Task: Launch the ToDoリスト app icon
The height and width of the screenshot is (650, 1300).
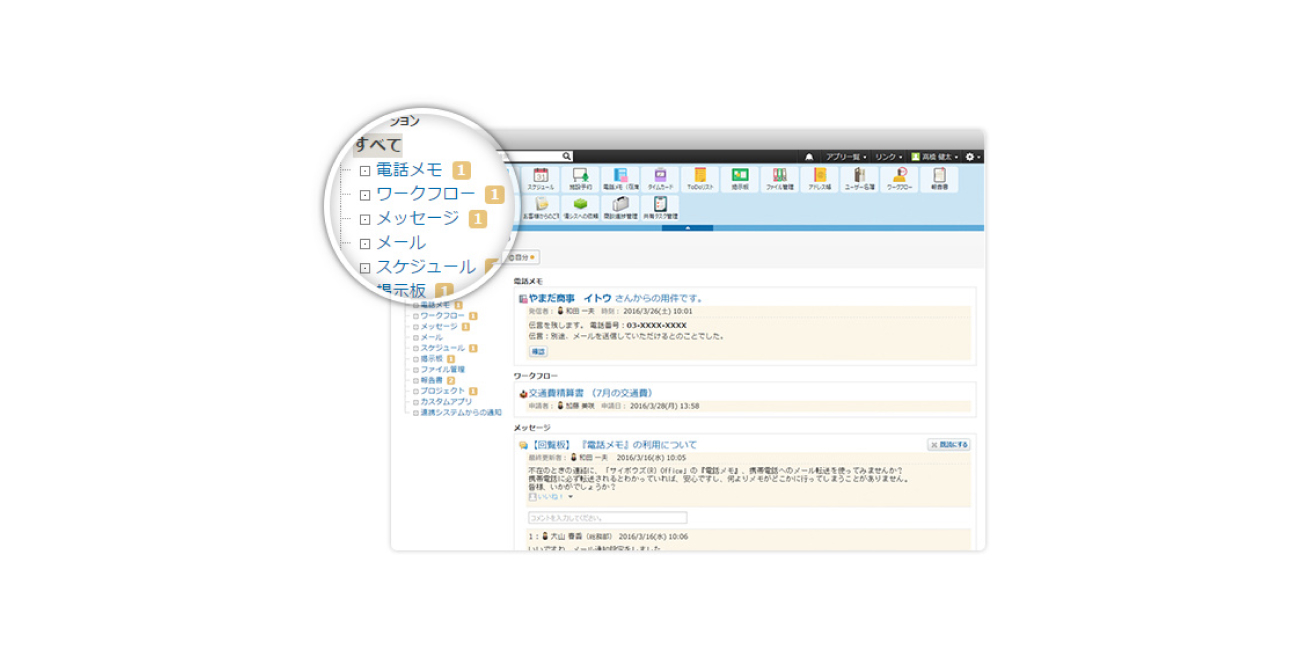Action: pyautogui.click(x=700, y=178)
